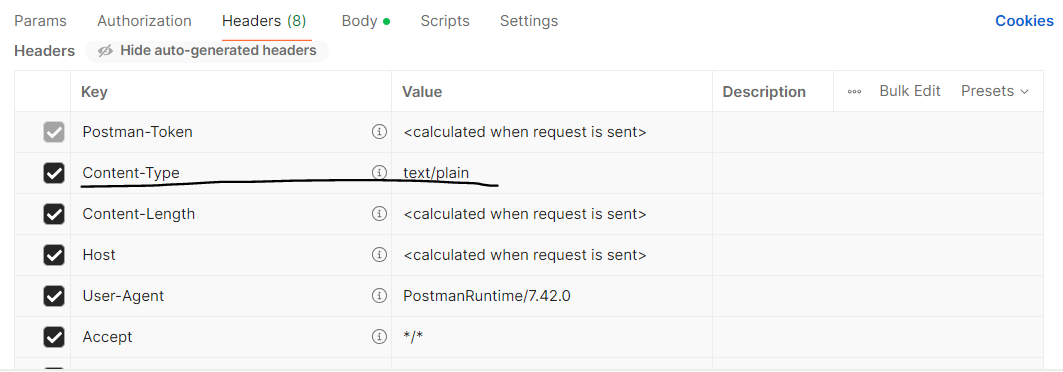Expand the Presets dropdown

pyautogui.click(x=995, y=91)
